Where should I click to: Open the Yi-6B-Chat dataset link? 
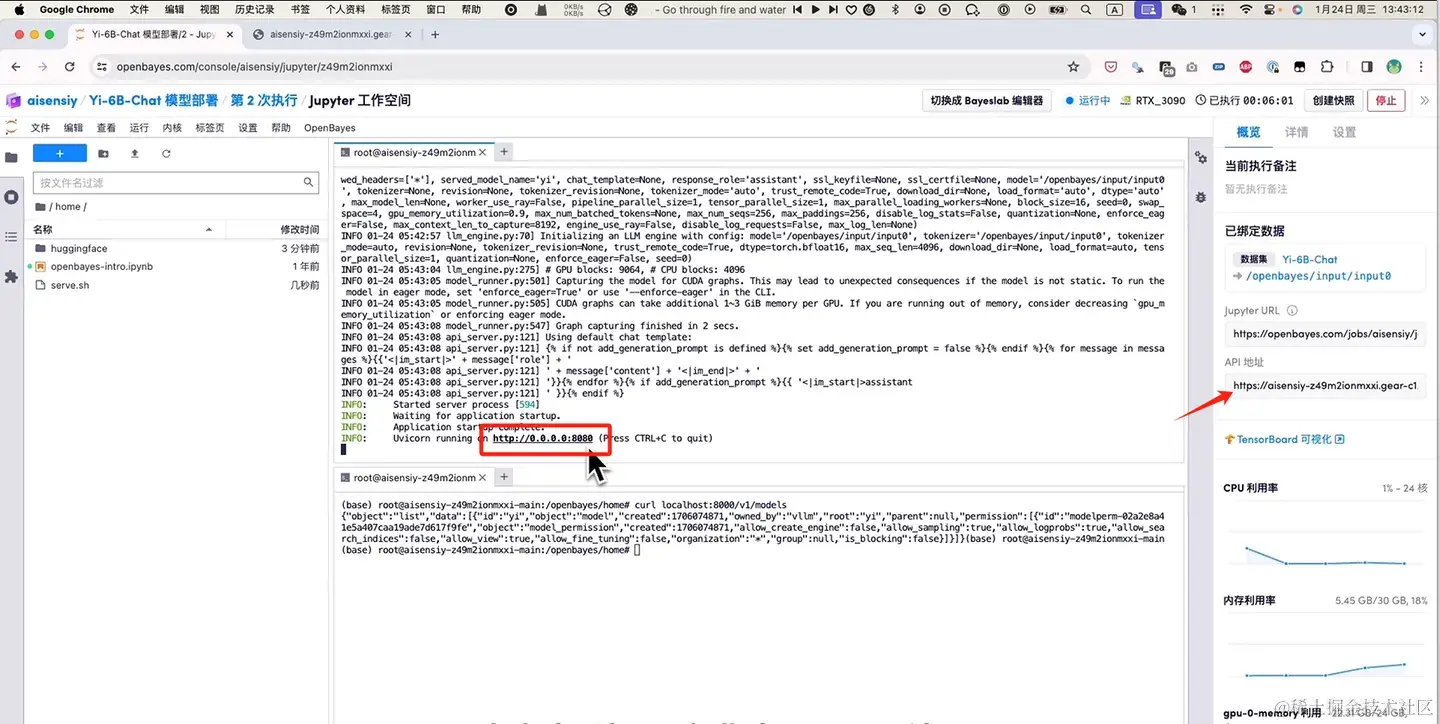coord(1310,259)
